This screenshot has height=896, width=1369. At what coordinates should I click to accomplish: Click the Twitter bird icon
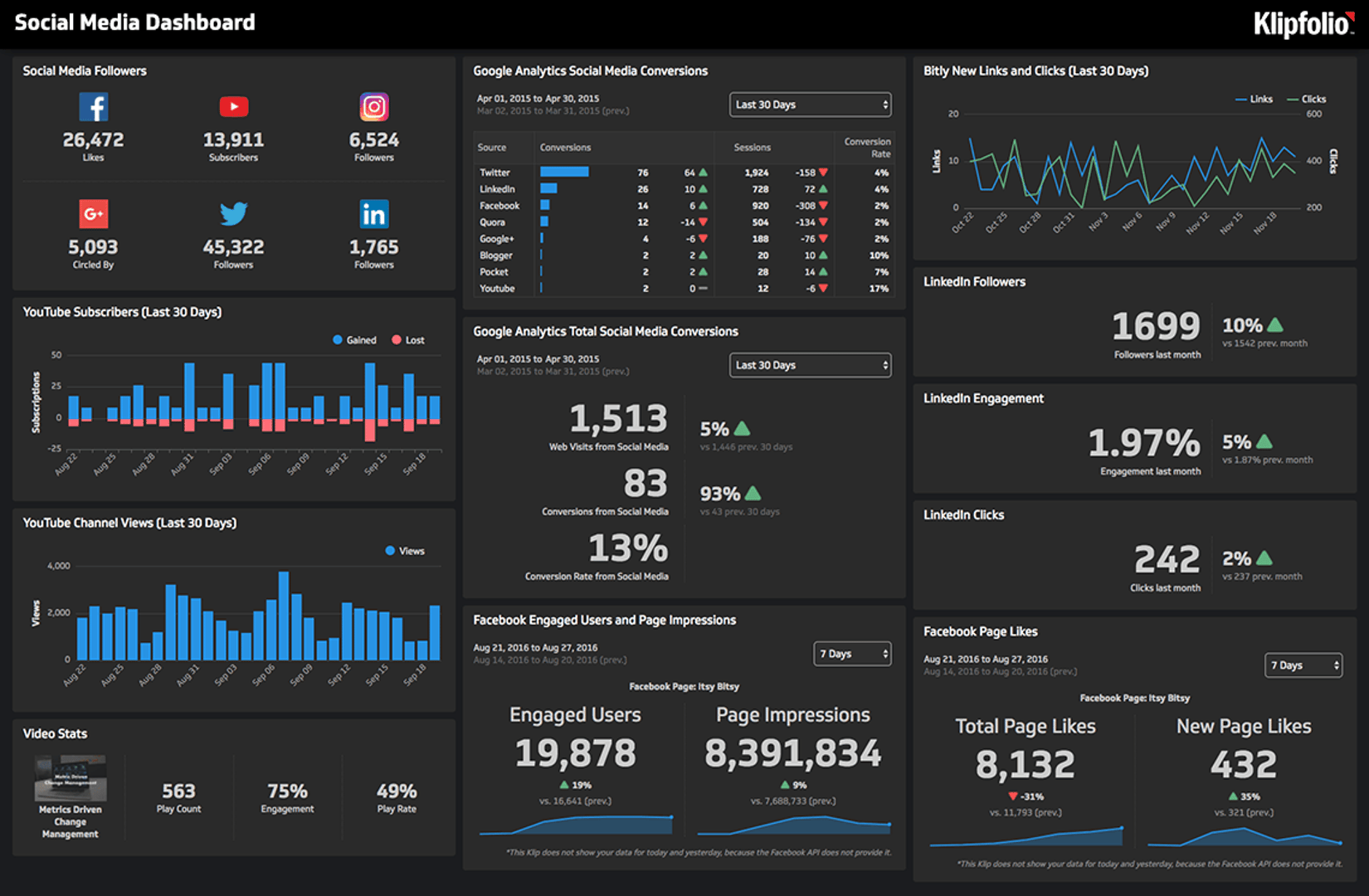[x=234, y=214]
